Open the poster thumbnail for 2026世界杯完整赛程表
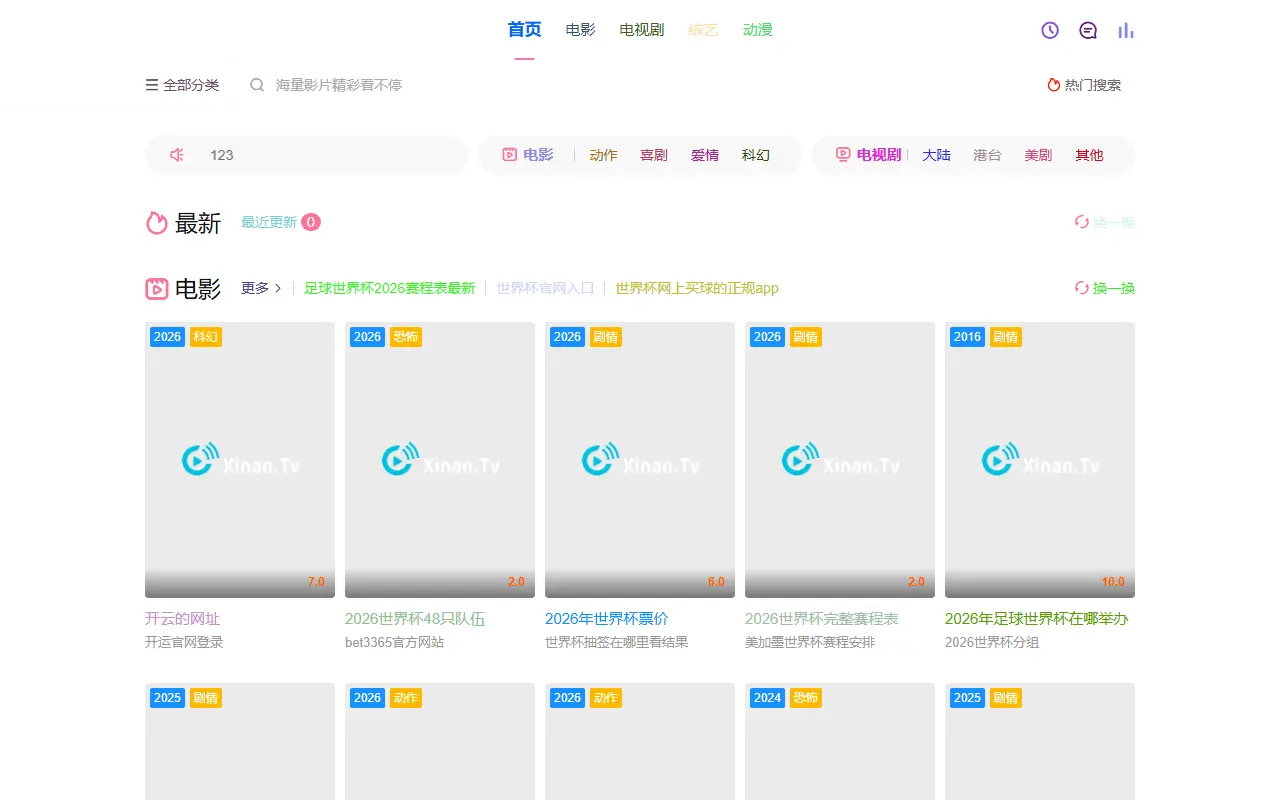Viewport: 1280px width, 800px height. click(840, 460)
